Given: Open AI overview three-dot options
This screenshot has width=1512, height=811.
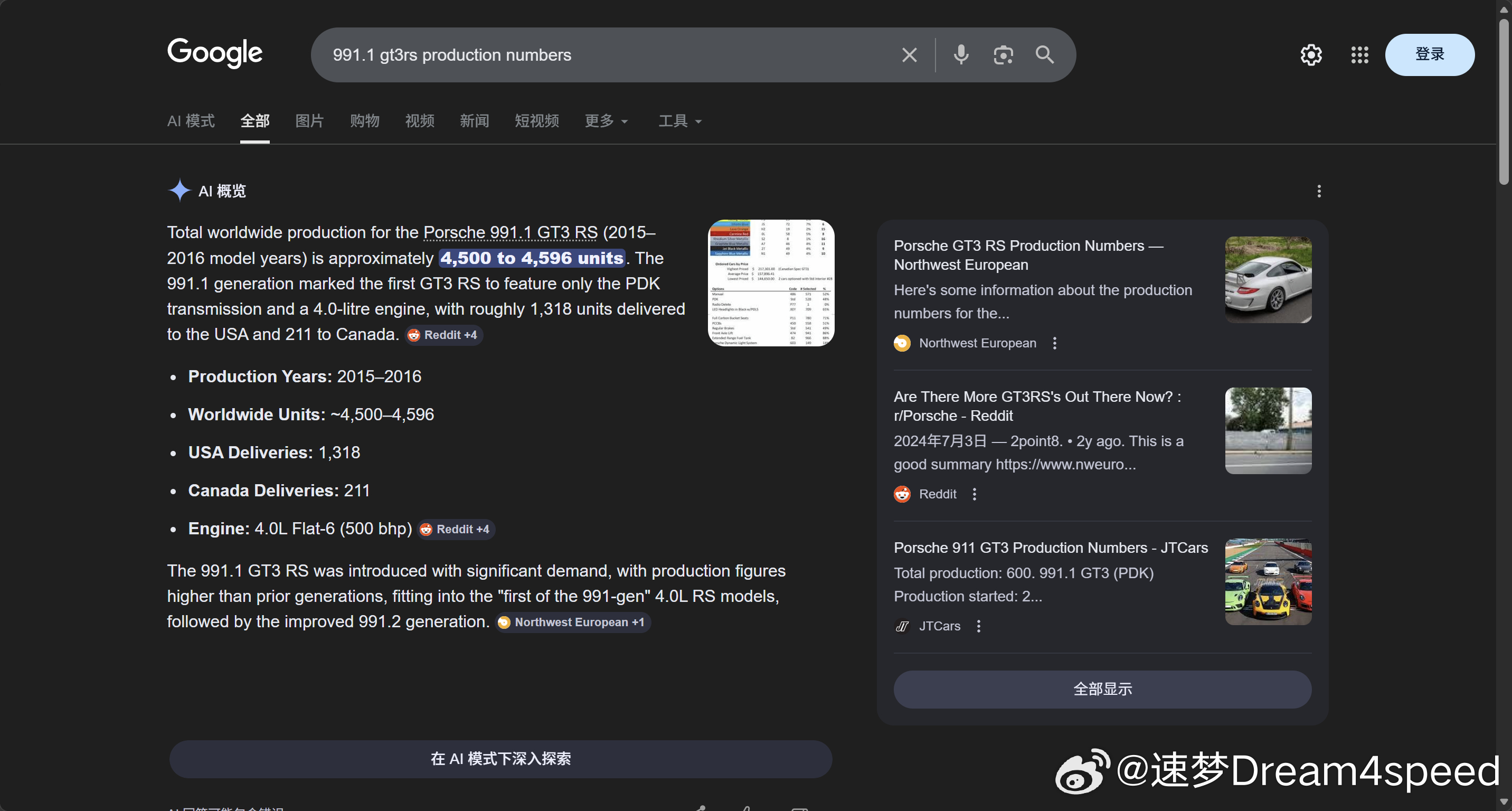Looking at the screenshot, I should click(x=1319, y=191).
